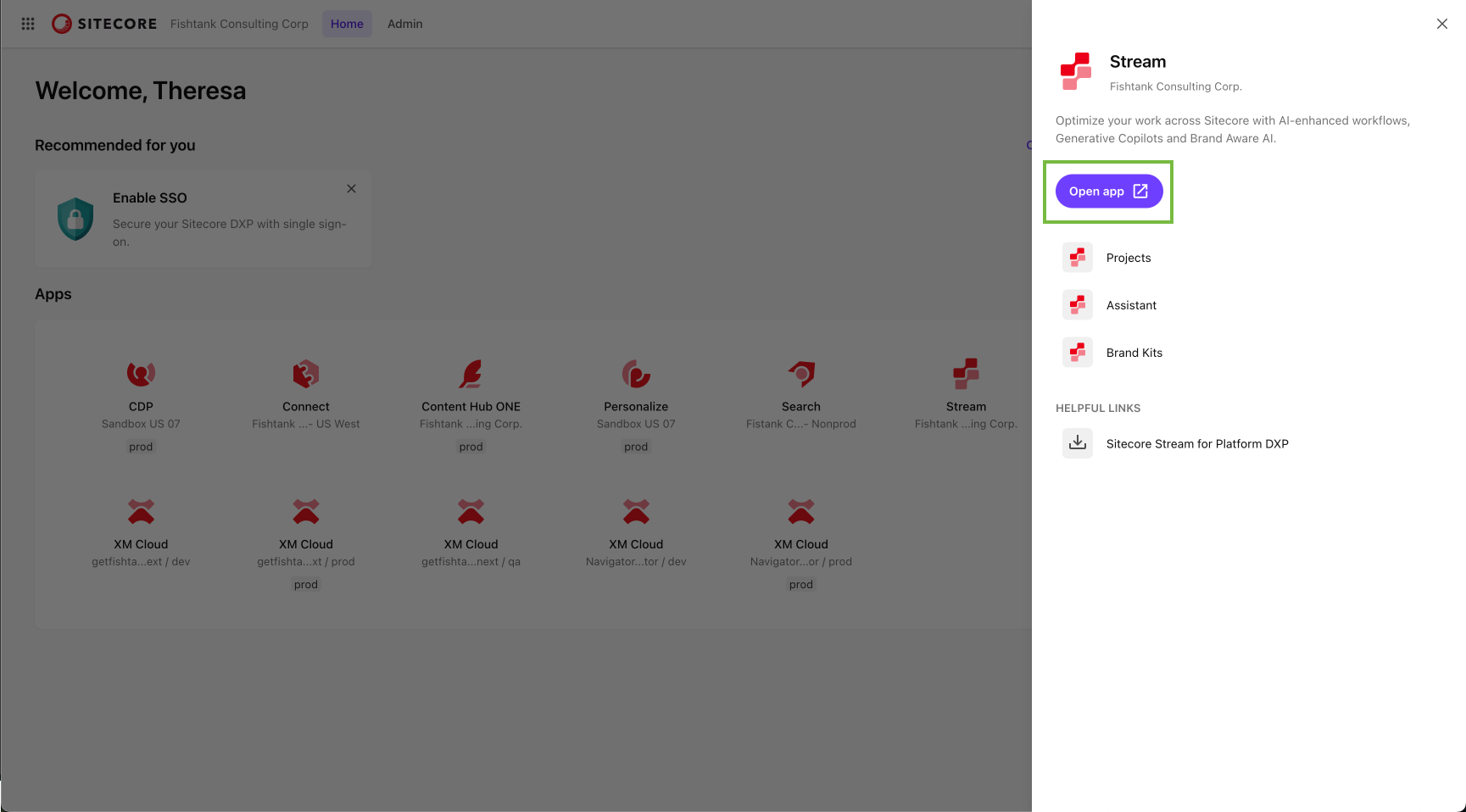Open XM Cloud getfishta...next / qa icon
The width and height of the screenshot is (1466, 812).
[x=471, y=511]
